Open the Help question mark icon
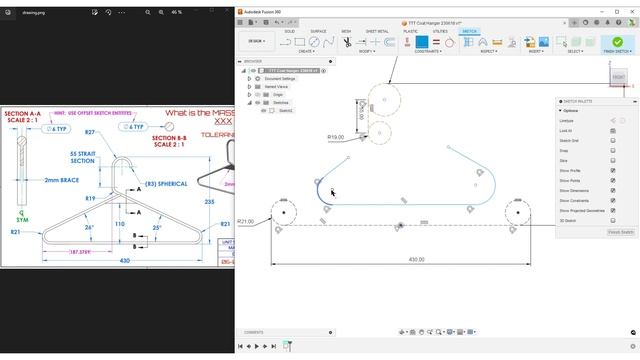The width and height of the screenshot is (640, 360). click(618, 23)
